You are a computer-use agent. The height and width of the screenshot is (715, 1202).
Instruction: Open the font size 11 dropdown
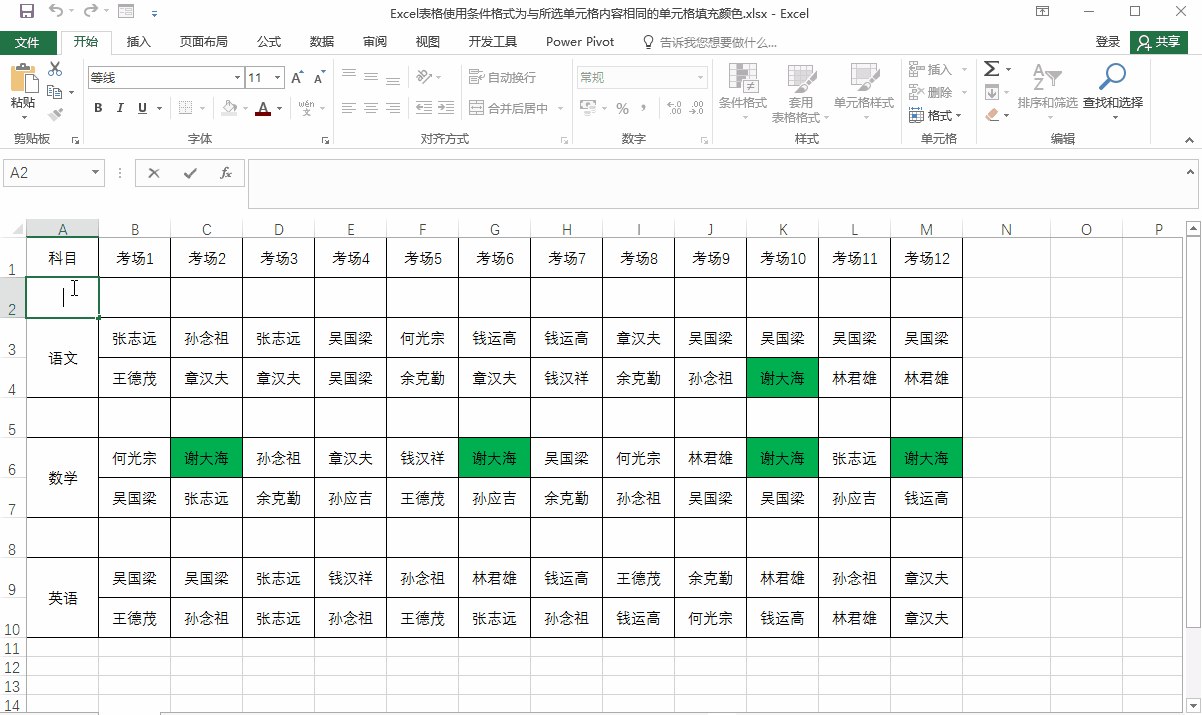click(277, 77)
